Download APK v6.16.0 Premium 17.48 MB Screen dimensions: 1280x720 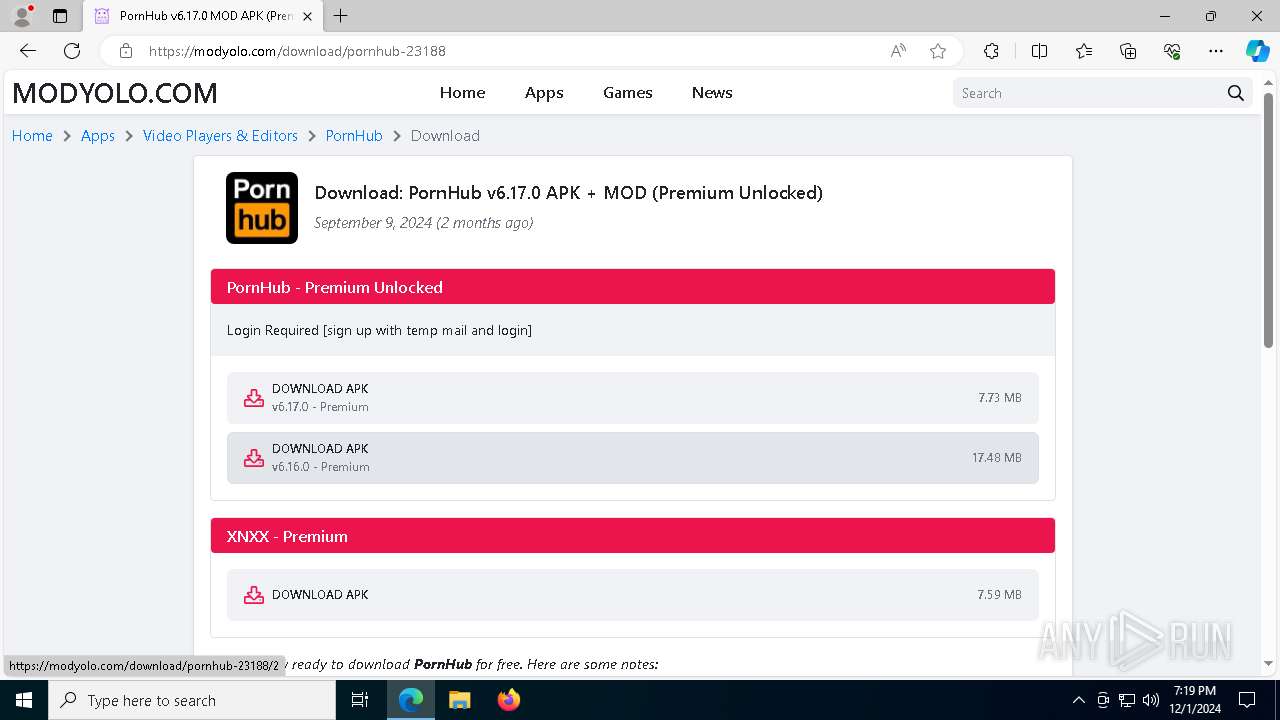pyautogui.click(x=633, y=458)
